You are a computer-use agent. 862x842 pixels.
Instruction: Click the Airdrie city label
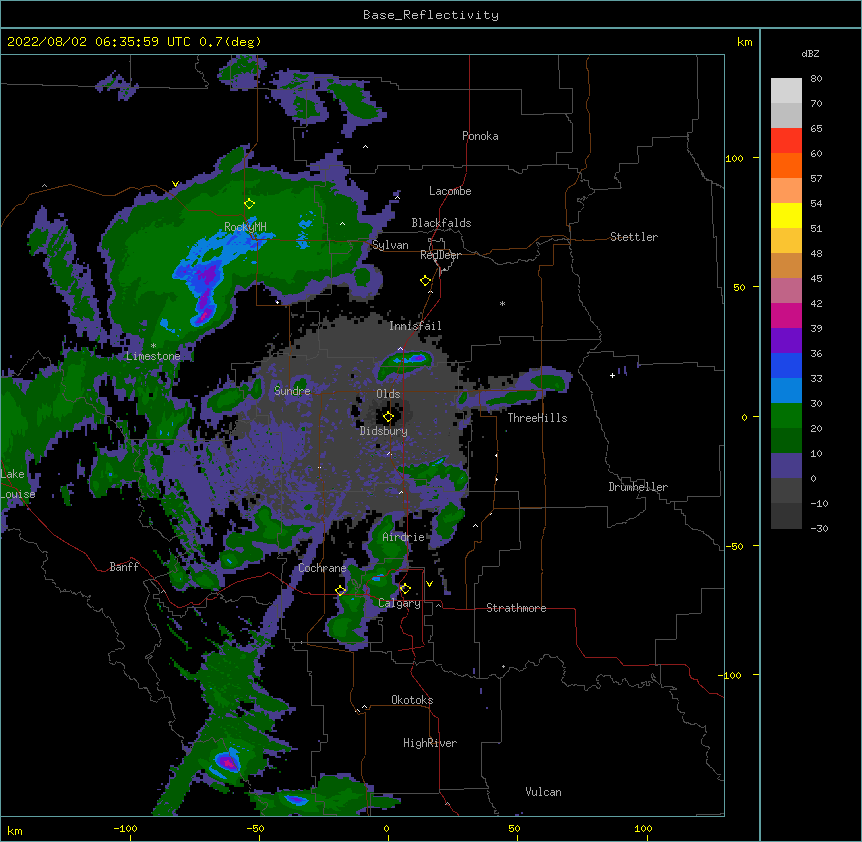(x=404, y=537)
